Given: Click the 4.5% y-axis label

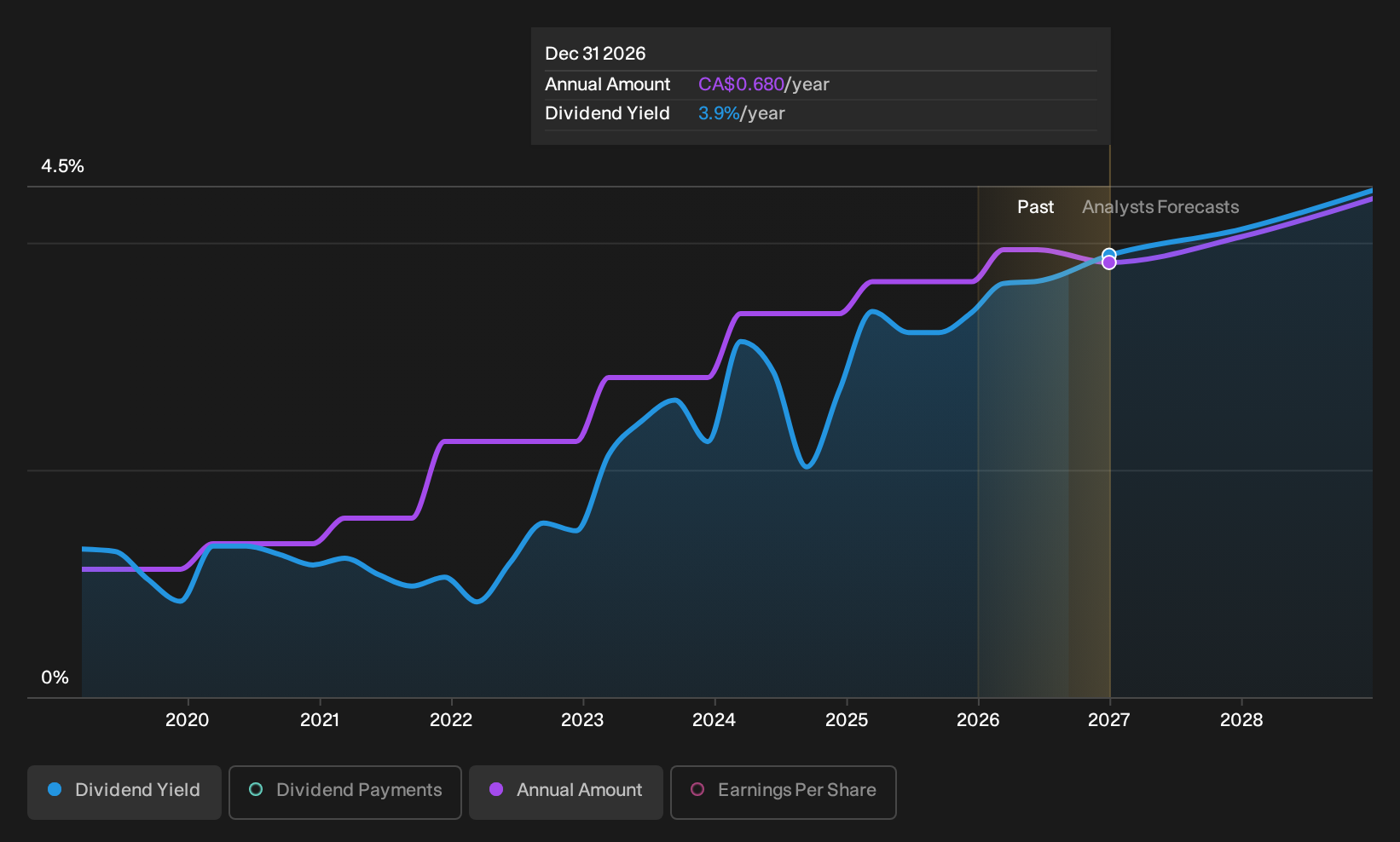Looking at the screenshot, I should pos(62,166).
